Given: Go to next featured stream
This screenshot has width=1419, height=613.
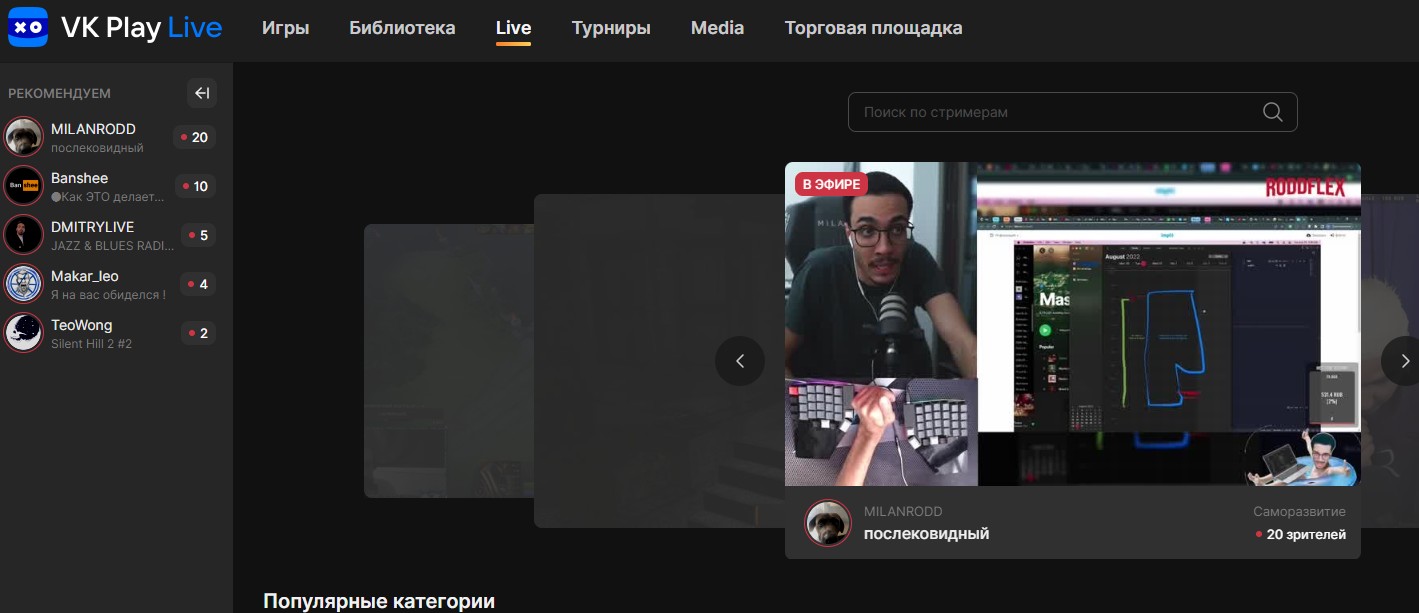Looking at the screenshot, I should [x=1403, y=361].
